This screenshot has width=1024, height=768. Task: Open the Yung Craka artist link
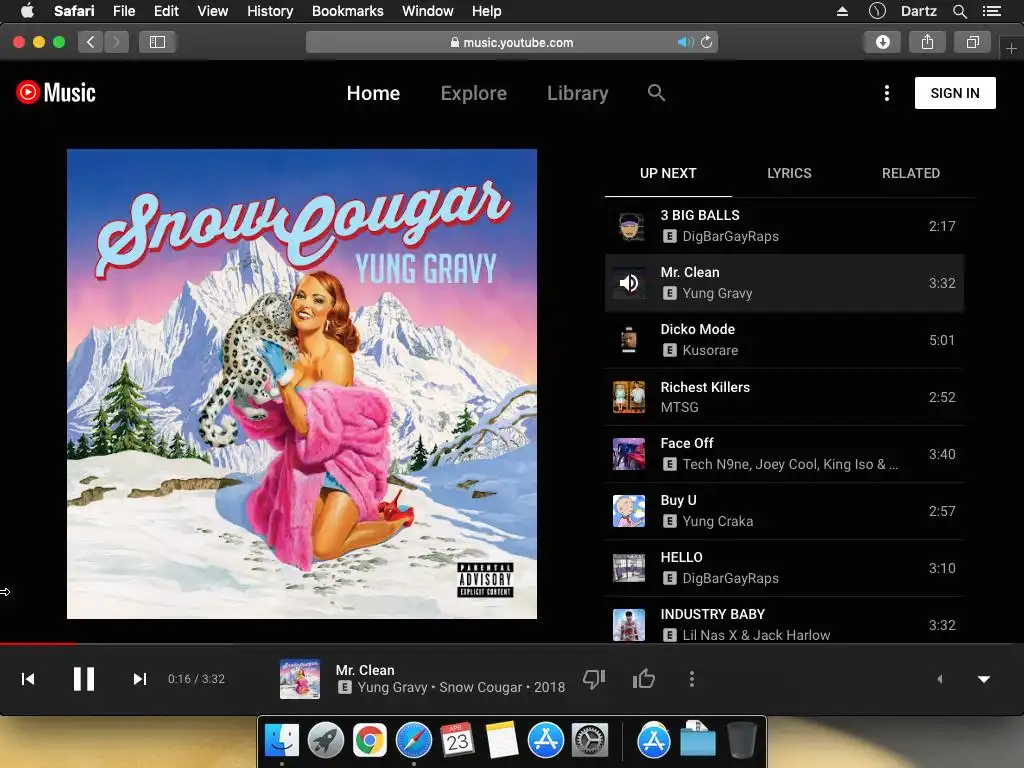(x=717, y=521)
